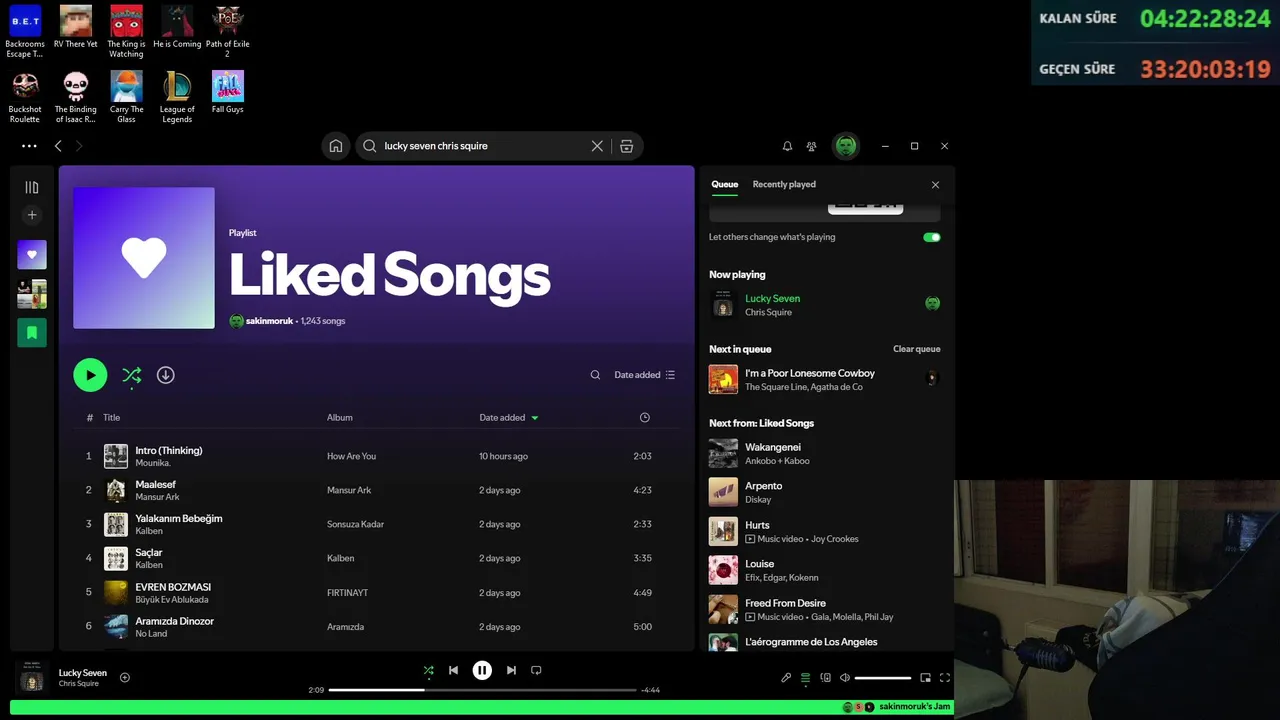Adjust the volume slider
1280x720 pixels.
pyautogui.click(x=883, y=678)
